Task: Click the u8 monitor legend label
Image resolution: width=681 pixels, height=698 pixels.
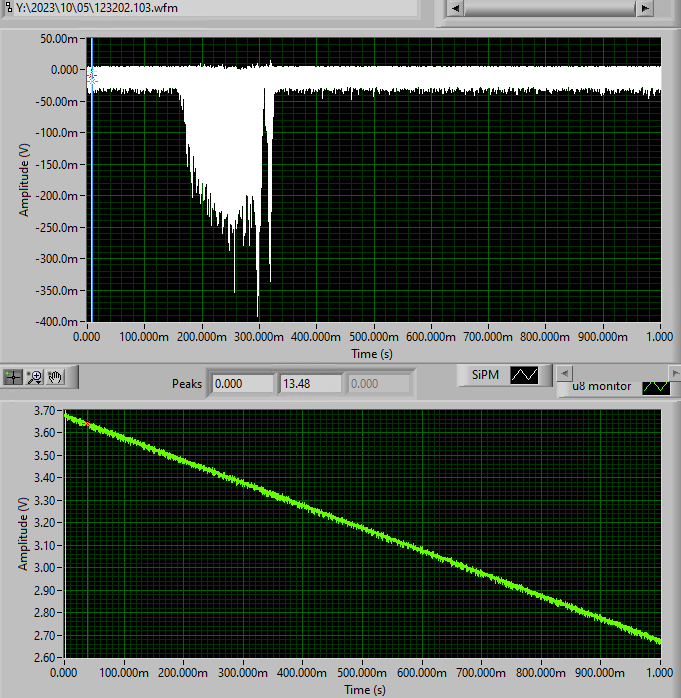Action: point(601,386)
